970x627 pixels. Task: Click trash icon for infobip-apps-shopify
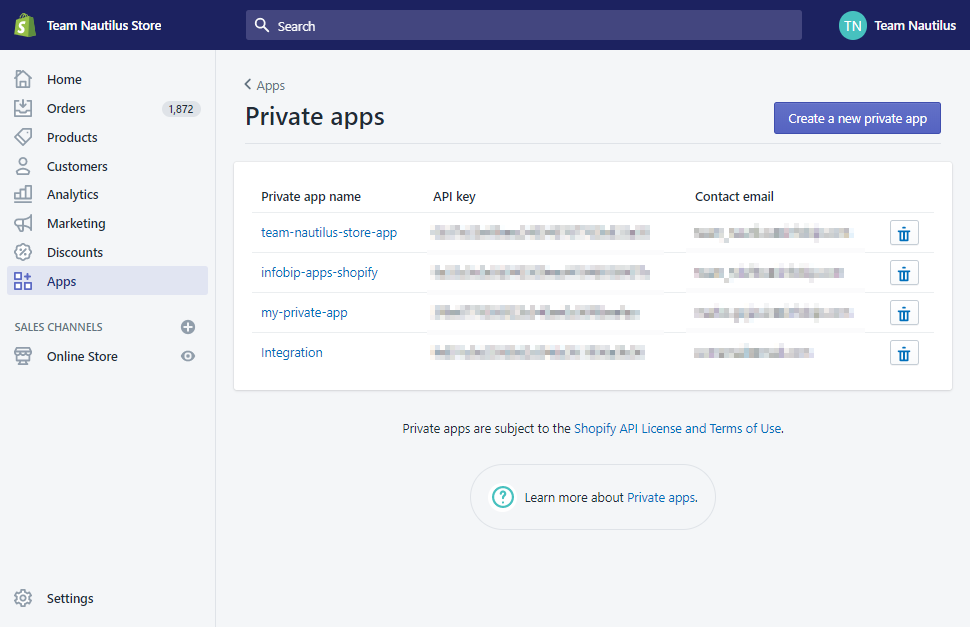click(x=904, y=273)
